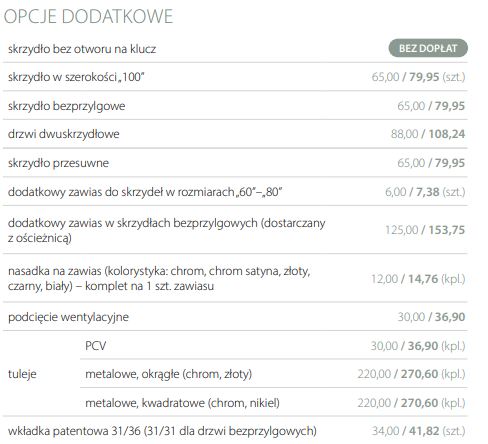Click price 88,00 / 108,24
This screenshot has width=488, height=444.
[x=428, y=134]
